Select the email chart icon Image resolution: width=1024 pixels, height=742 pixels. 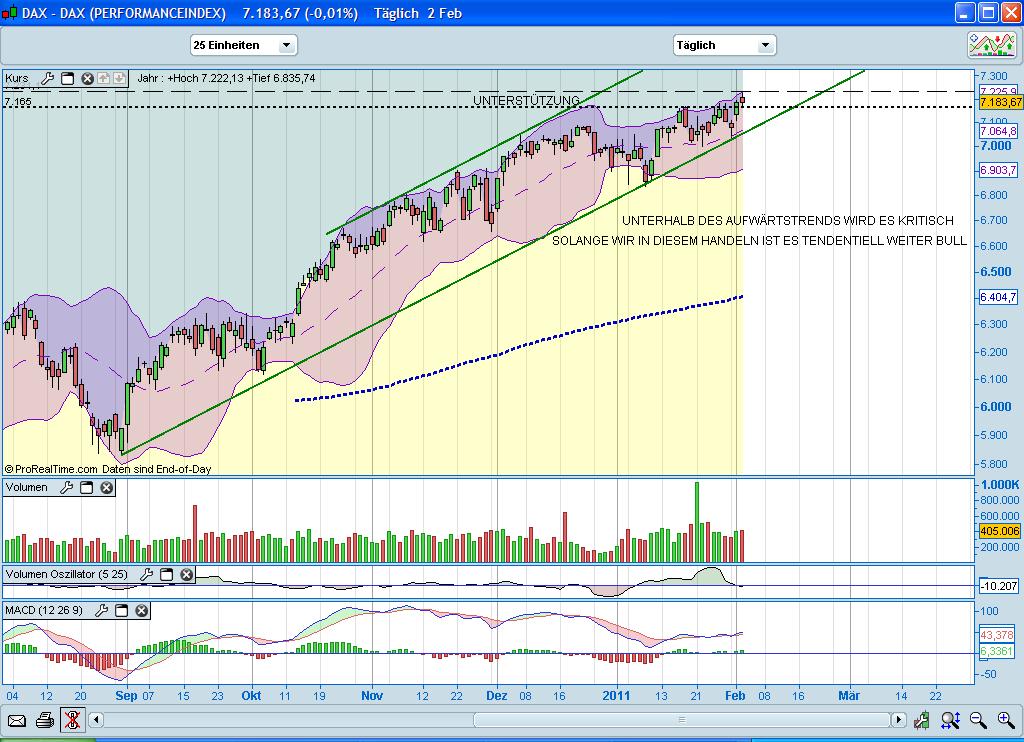[17, 720]
